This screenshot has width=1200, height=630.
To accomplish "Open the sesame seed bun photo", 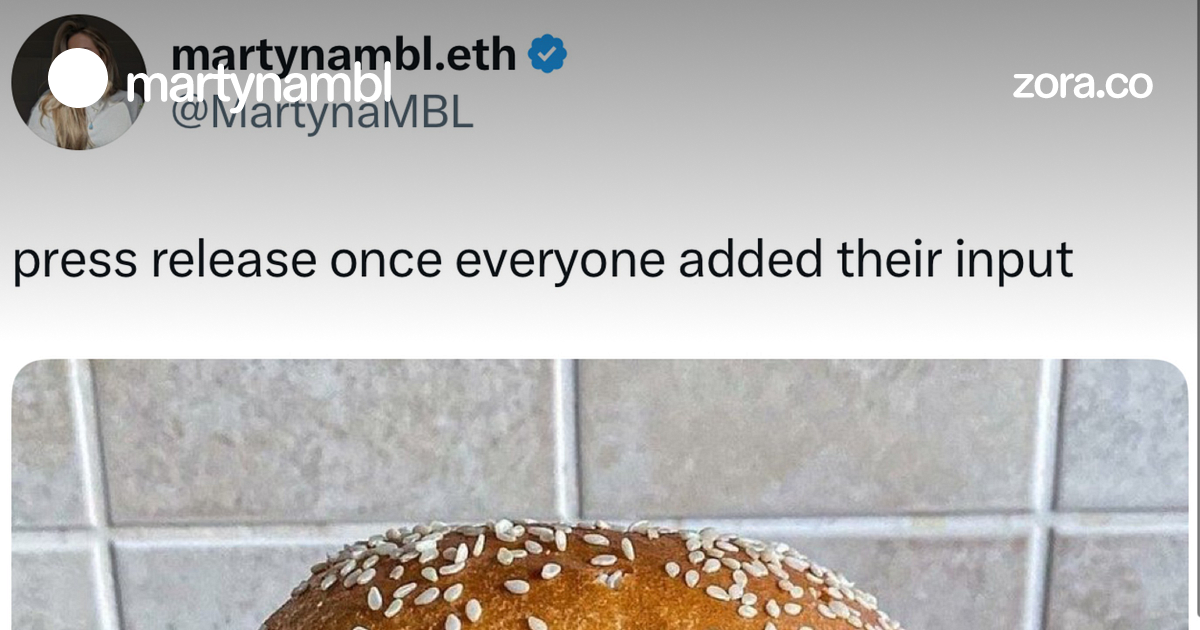I will coord(600,494).
